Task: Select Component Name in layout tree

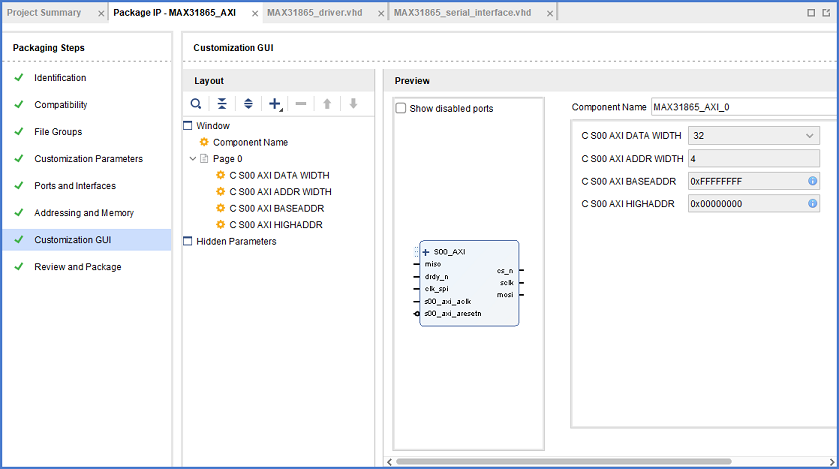Action: (x=250, y=142)
